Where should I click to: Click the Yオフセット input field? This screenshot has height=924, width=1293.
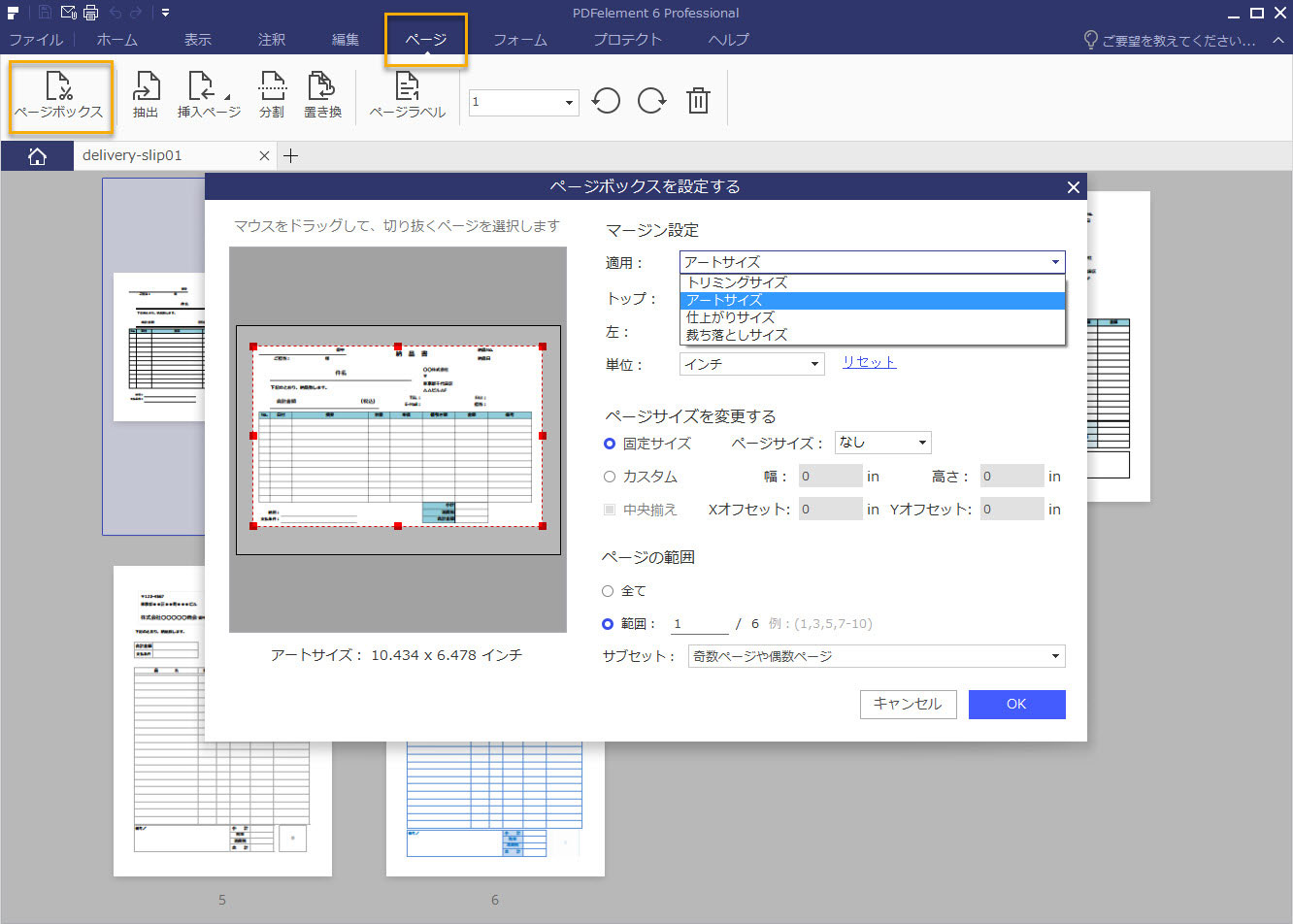pyautogui.click(x=1011, y=510)
